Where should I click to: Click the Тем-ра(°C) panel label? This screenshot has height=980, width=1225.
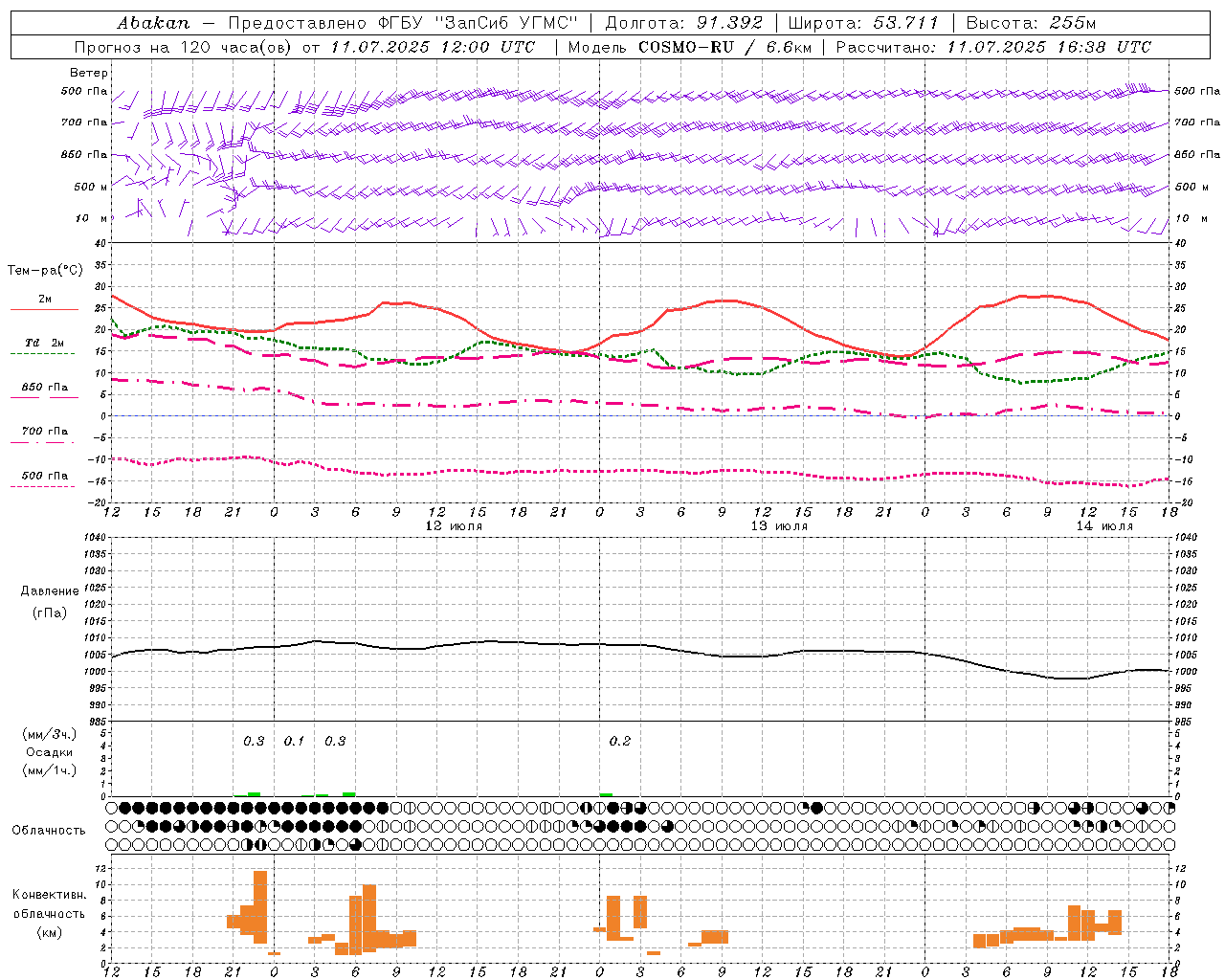point(45,271)
